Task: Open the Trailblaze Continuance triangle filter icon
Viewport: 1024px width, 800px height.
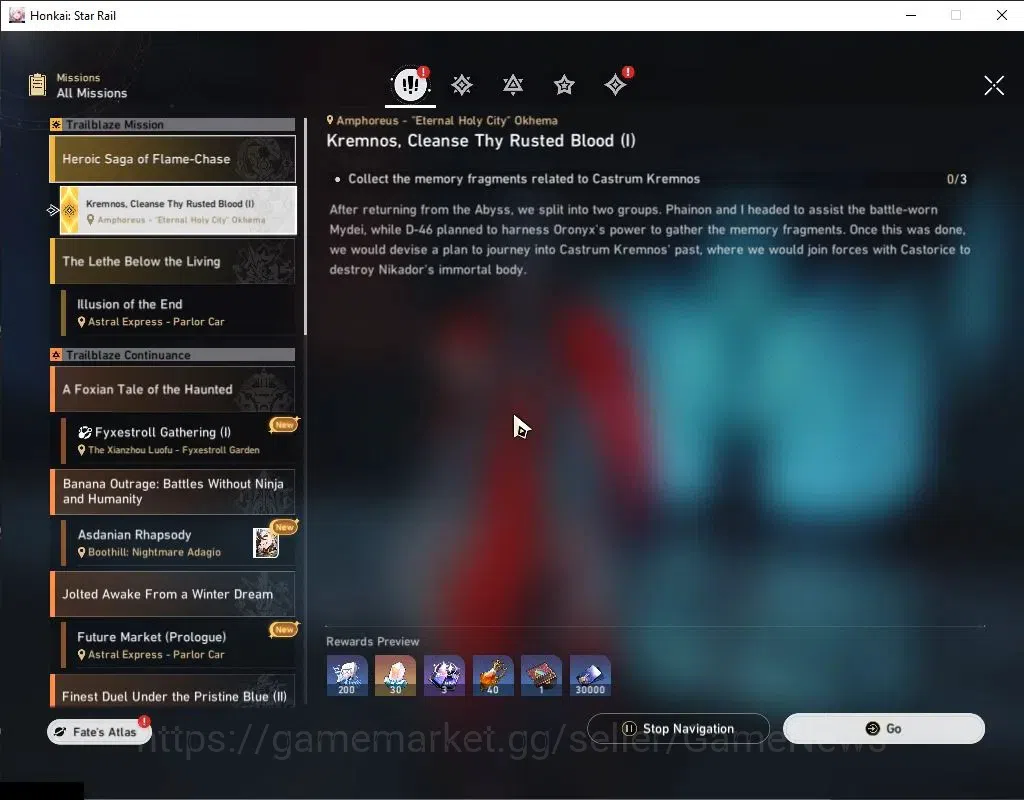Action: (513, 85)
